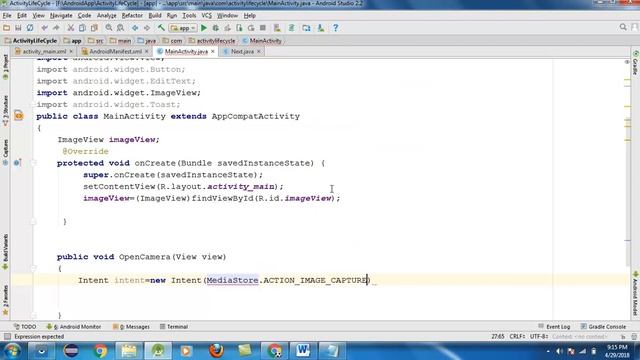Close the MainActivity.java tab
640x360 pixels.
pos(213,51)
